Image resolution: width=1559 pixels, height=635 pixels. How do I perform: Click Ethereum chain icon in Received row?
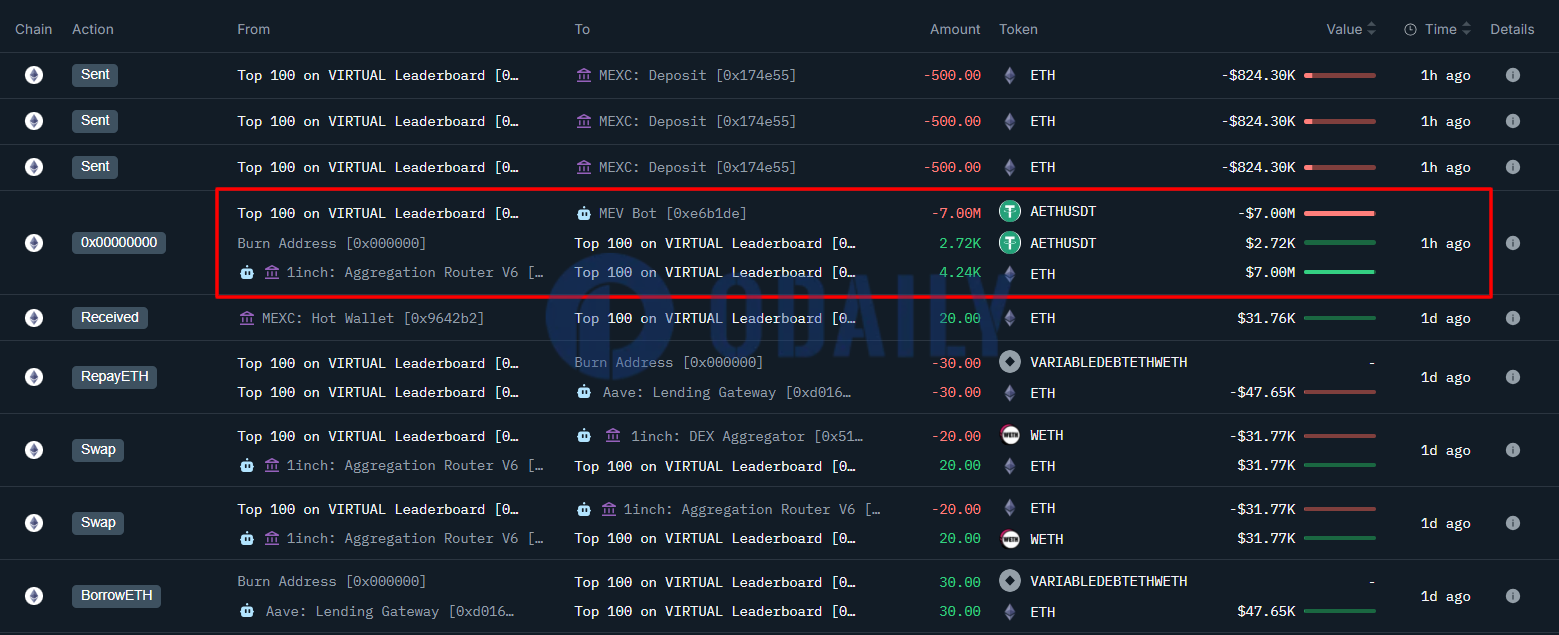click(x=34, y=318)
